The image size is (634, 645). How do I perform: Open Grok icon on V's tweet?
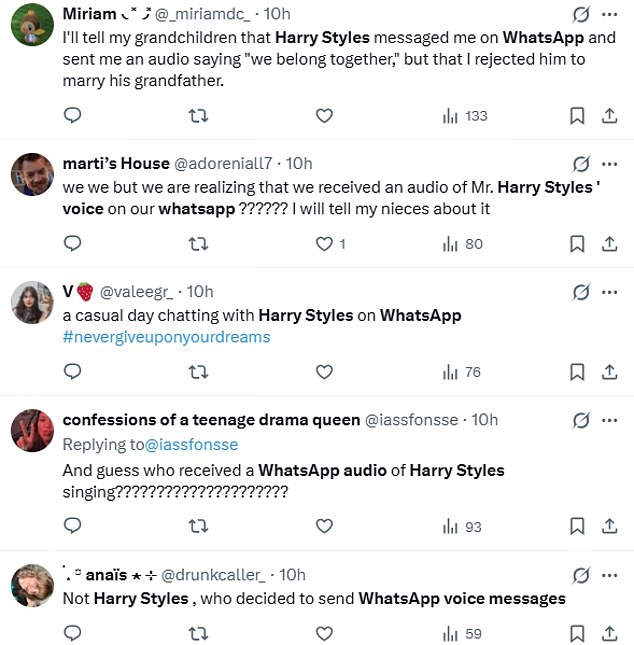click(579, 292)
